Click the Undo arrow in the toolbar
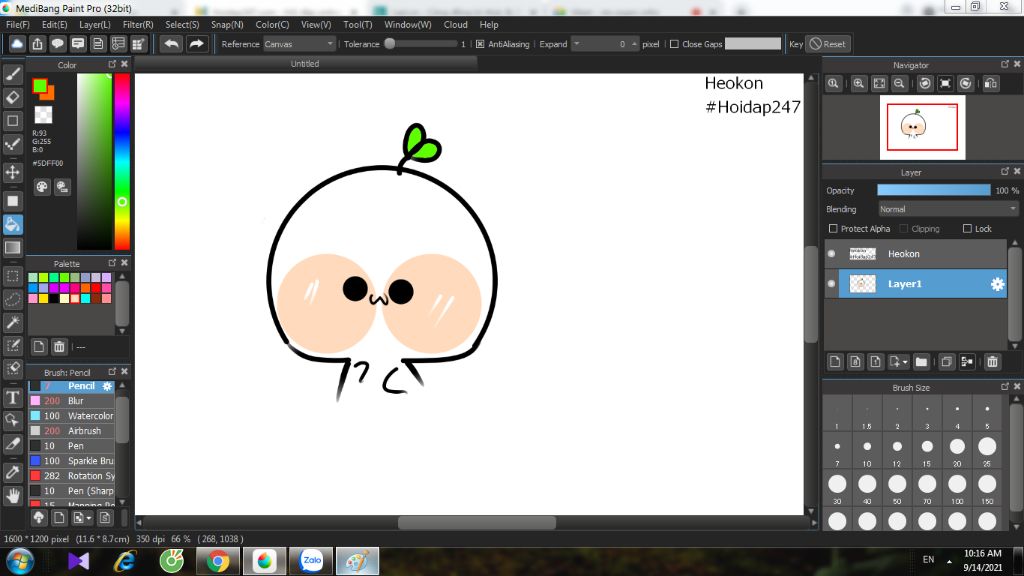 (172, 44)
